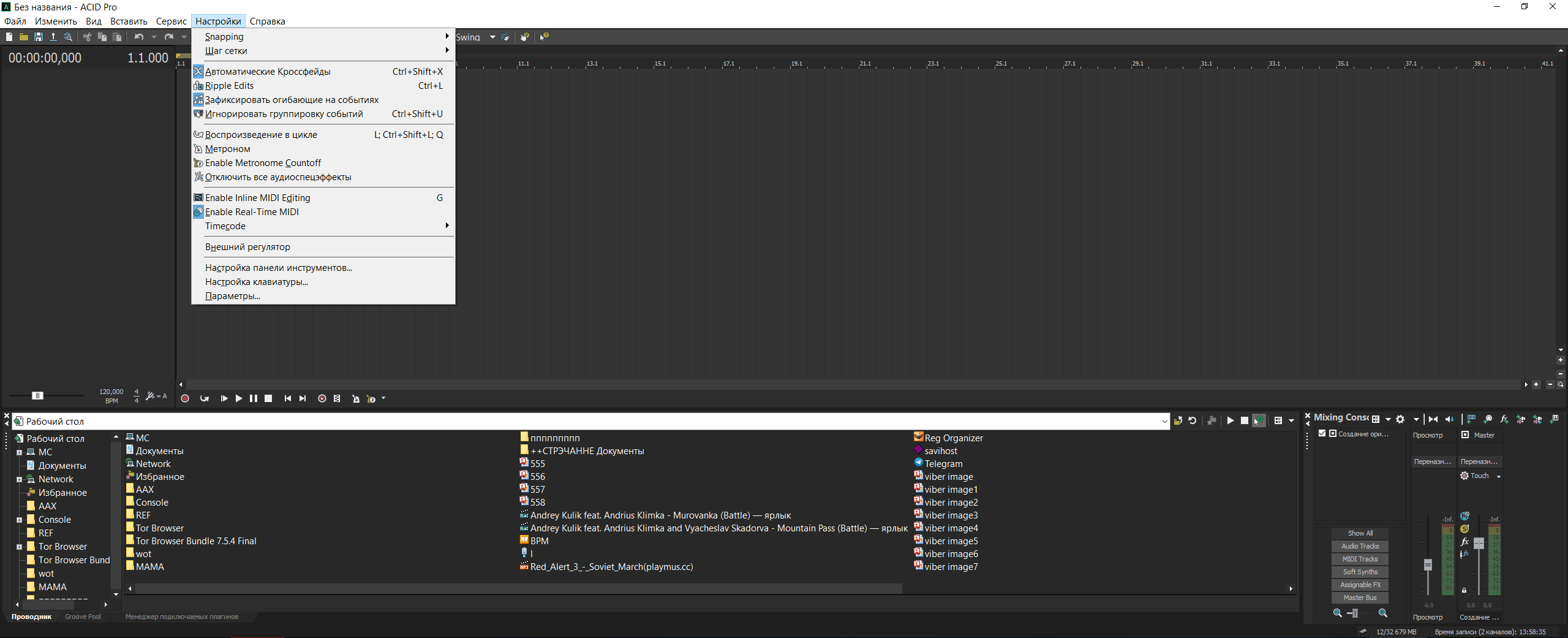The height and width of the screenshot is (638, 1568).
Task: Open Параметры... from the Настройки menu
Action: point(232,296)
